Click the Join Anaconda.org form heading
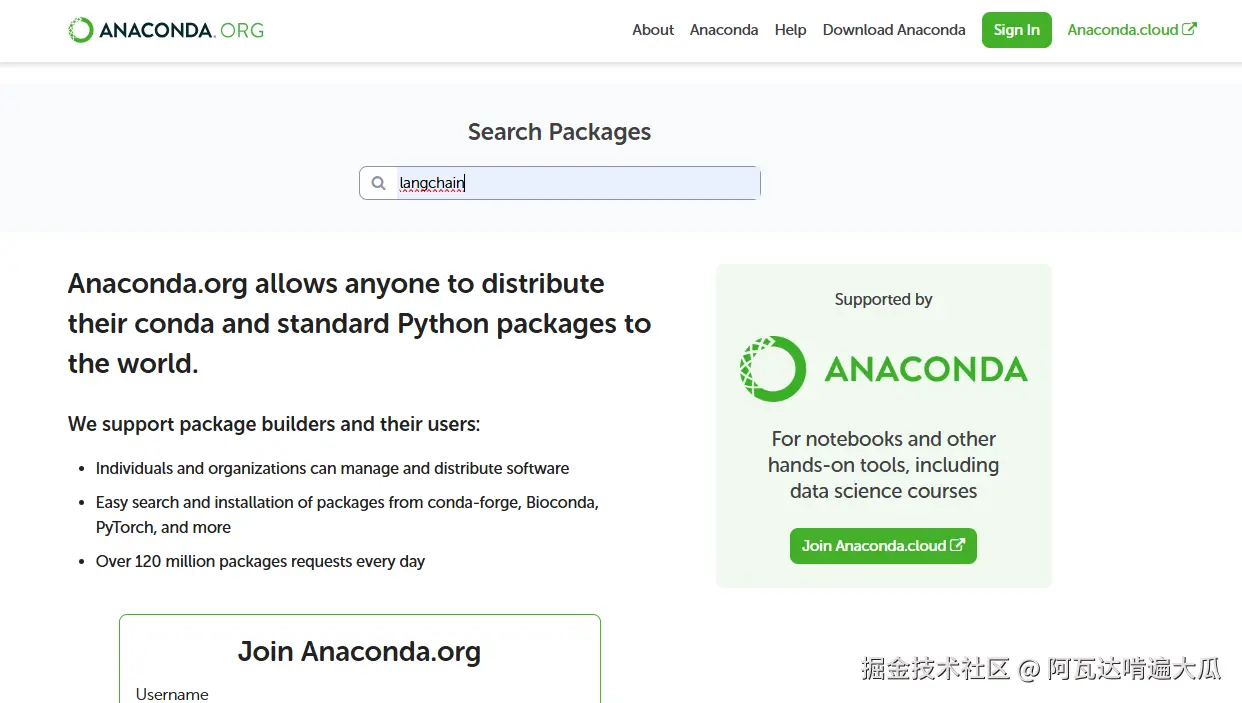 coord(359,652)
